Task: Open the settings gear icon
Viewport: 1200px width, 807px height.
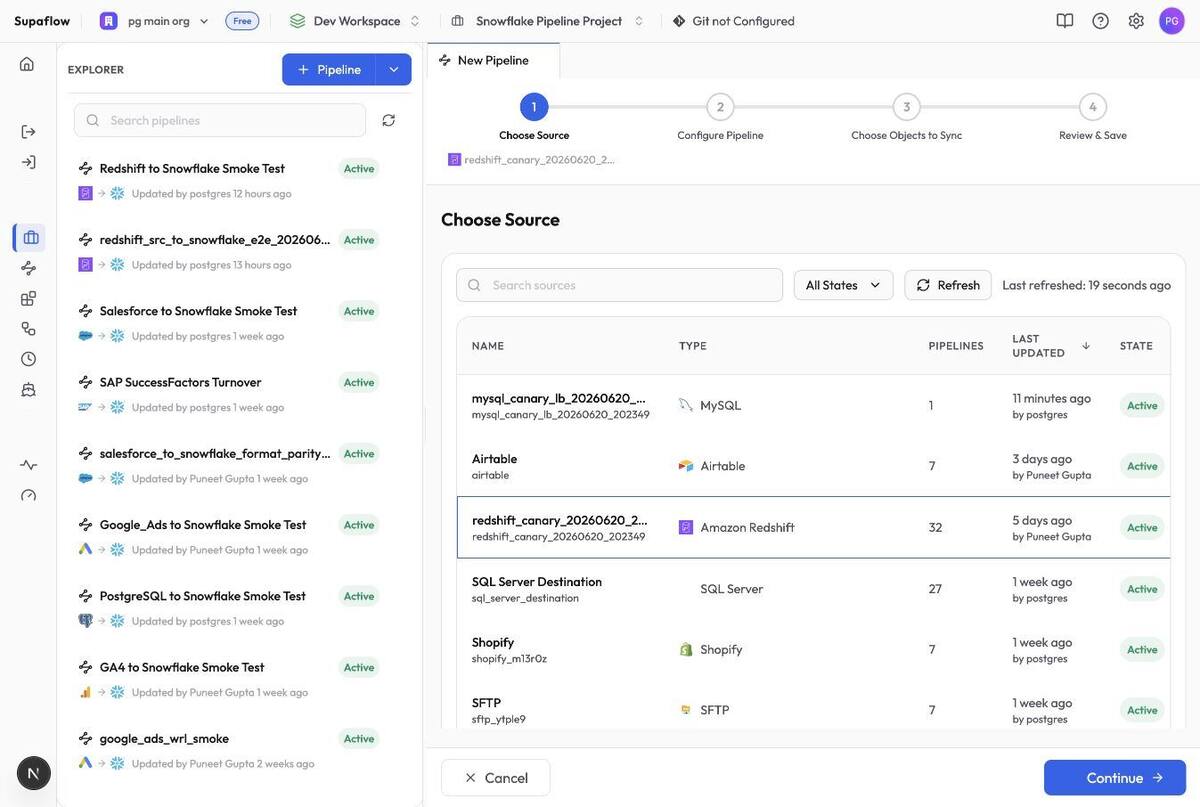Action: click(x=1136, y=21)
